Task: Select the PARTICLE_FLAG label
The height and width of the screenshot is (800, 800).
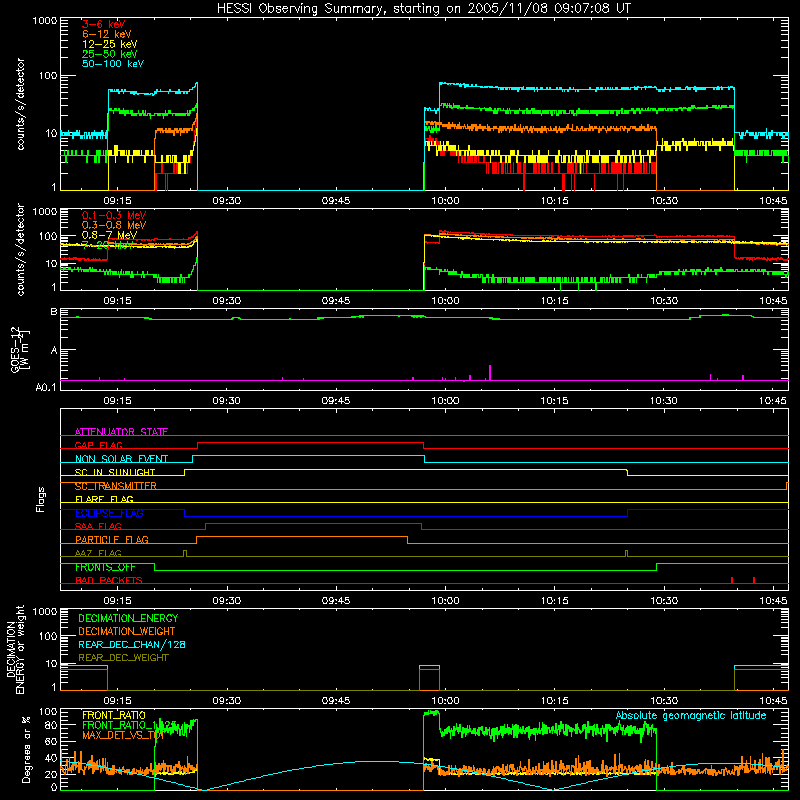Action: pyautogui.click(x=112, y=540)
